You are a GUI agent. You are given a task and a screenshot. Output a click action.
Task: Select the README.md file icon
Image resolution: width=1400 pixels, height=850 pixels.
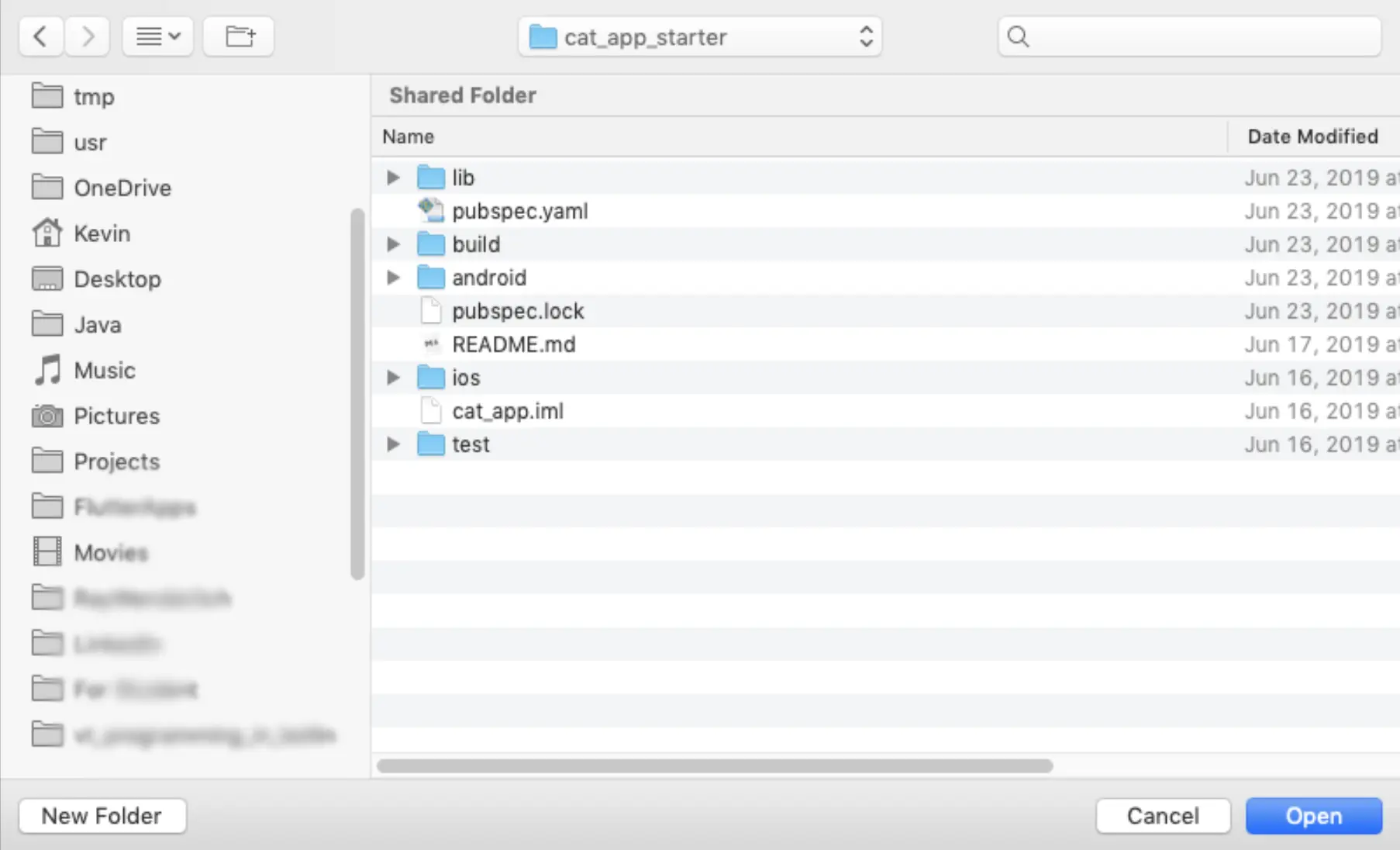431,344
